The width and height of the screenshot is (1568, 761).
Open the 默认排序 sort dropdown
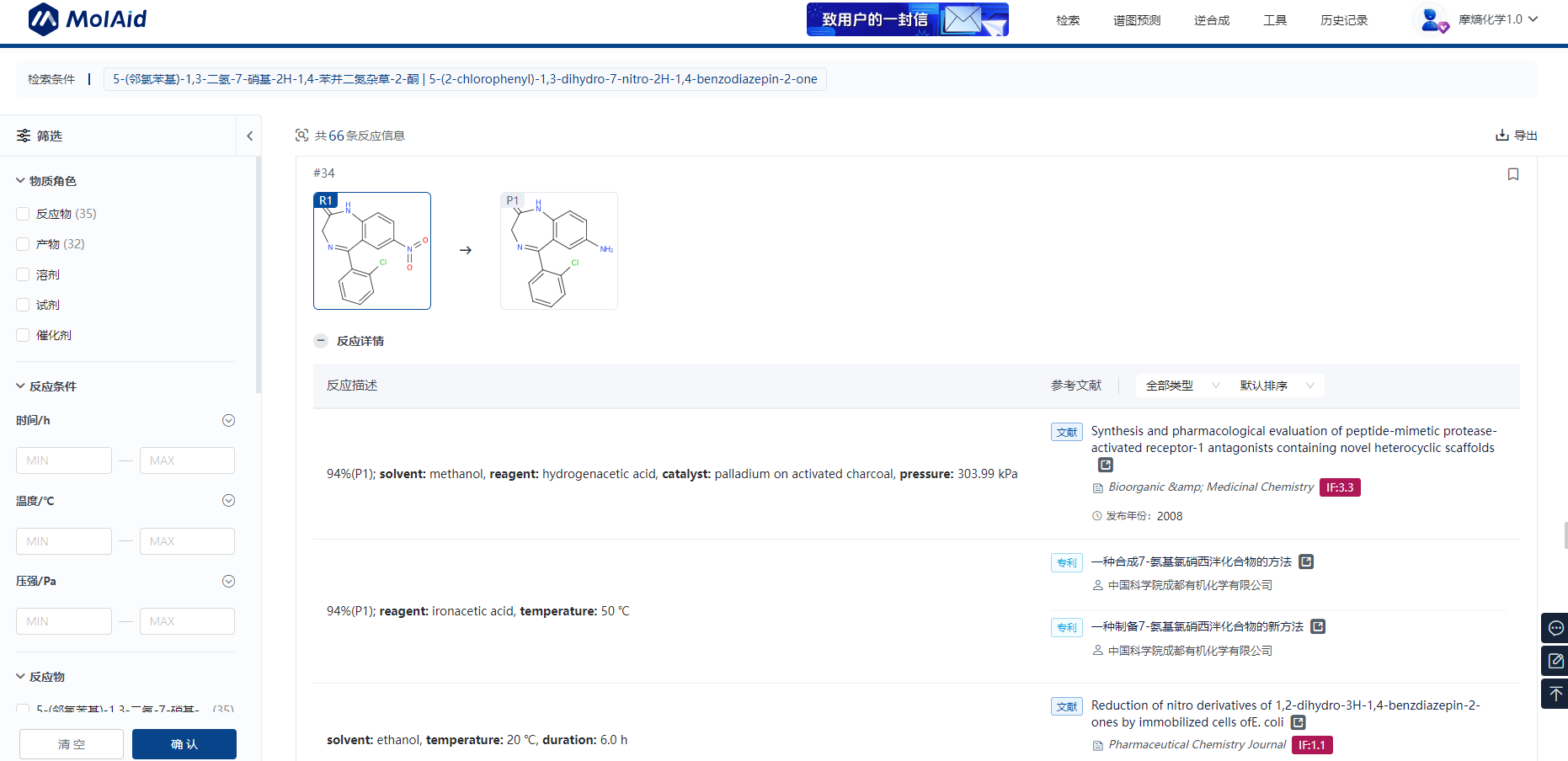click(x=1276, y=386)
